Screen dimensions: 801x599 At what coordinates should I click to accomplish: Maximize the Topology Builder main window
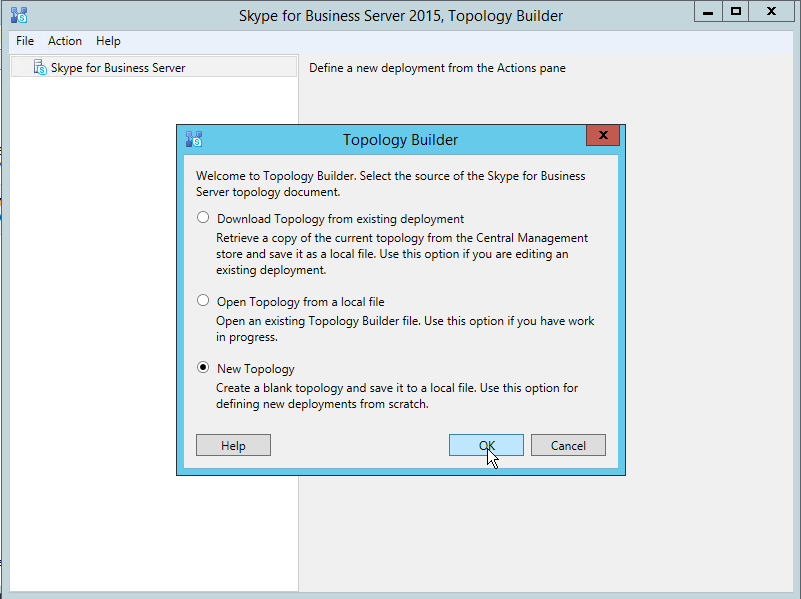click(736, 11)
